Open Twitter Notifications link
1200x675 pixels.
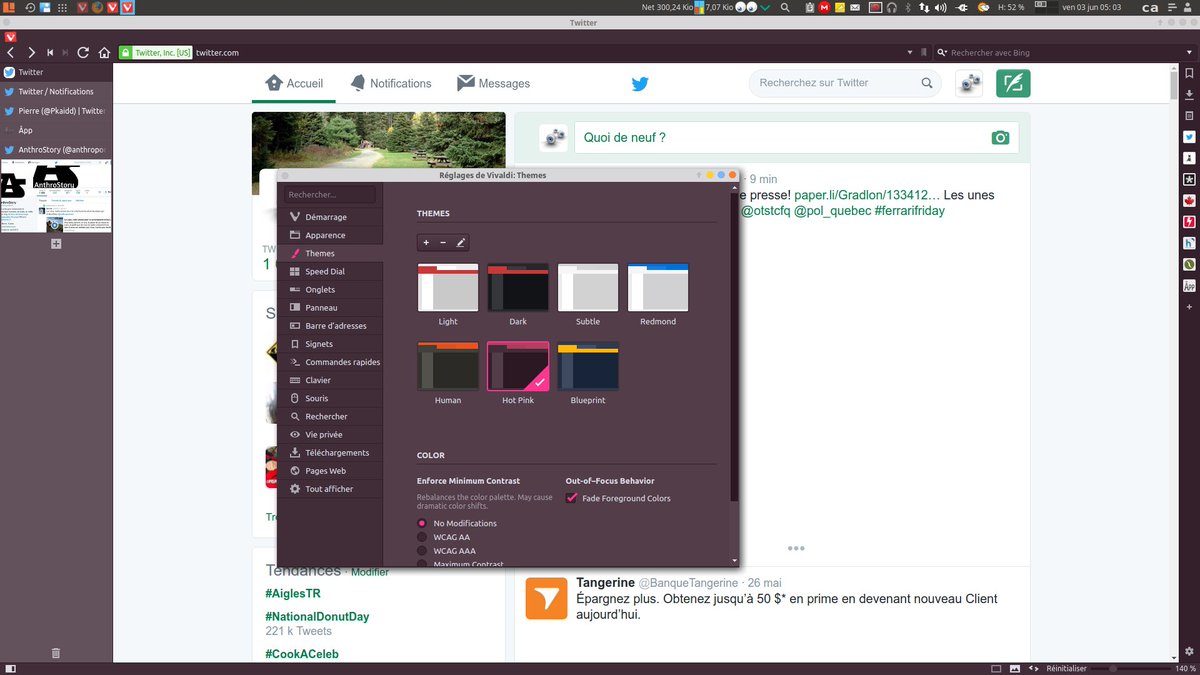(390, 83)
